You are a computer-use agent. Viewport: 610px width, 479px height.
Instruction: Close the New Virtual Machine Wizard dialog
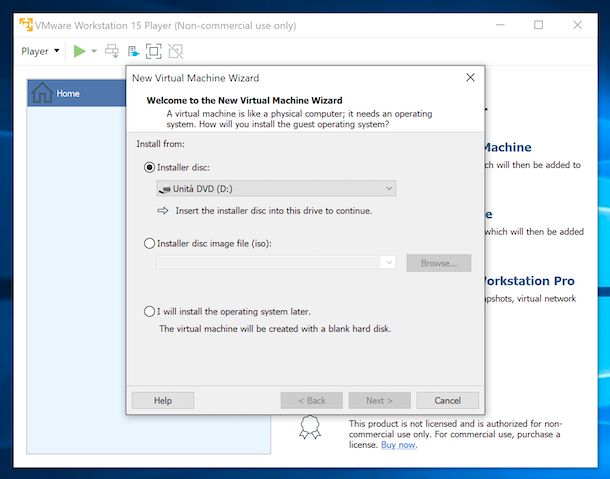[x=470, y=77]
